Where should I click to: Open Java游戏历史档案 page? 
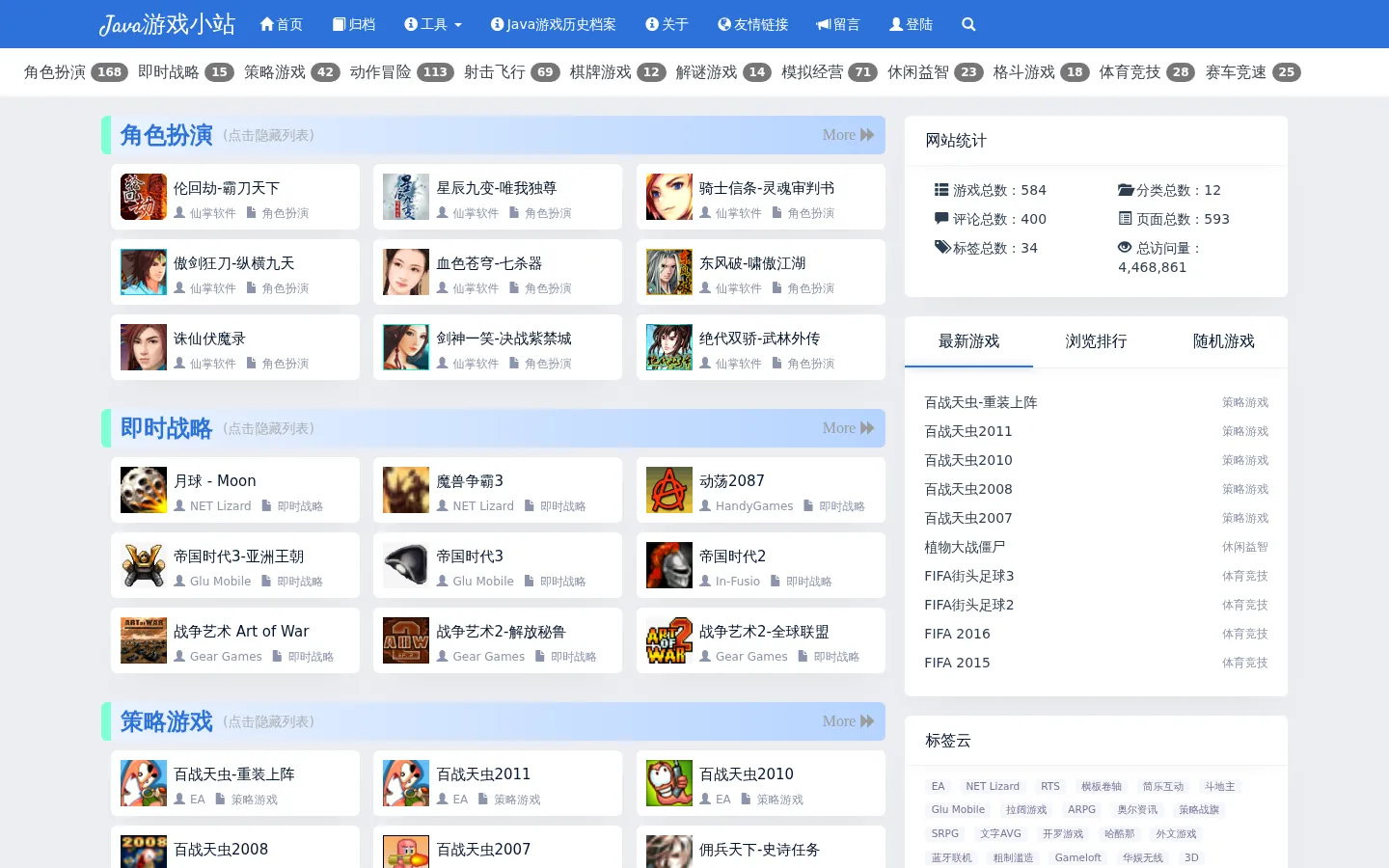point(554,24)
